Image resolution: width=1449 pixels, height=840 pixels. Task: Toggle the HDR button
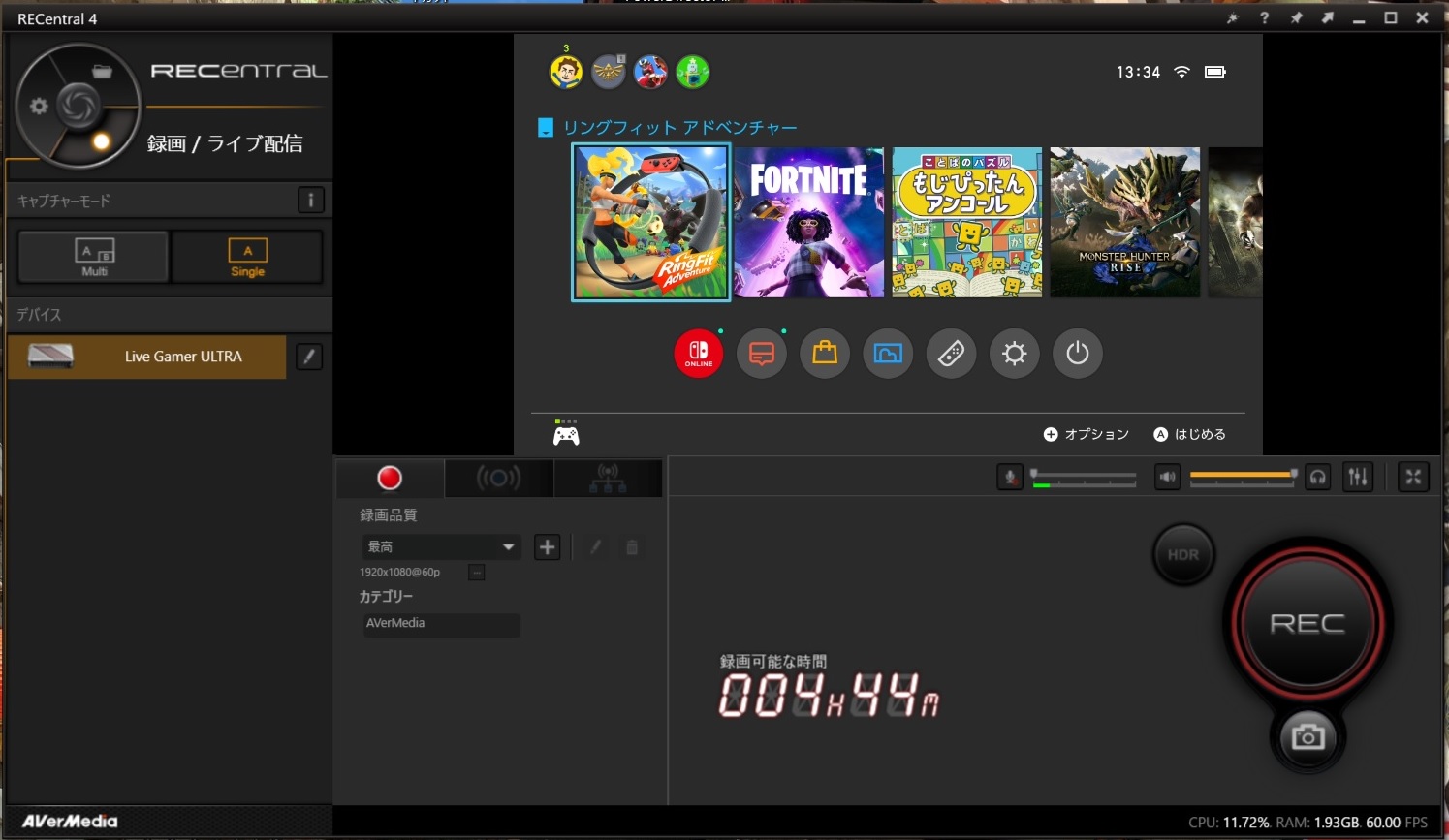(1183, 555)
